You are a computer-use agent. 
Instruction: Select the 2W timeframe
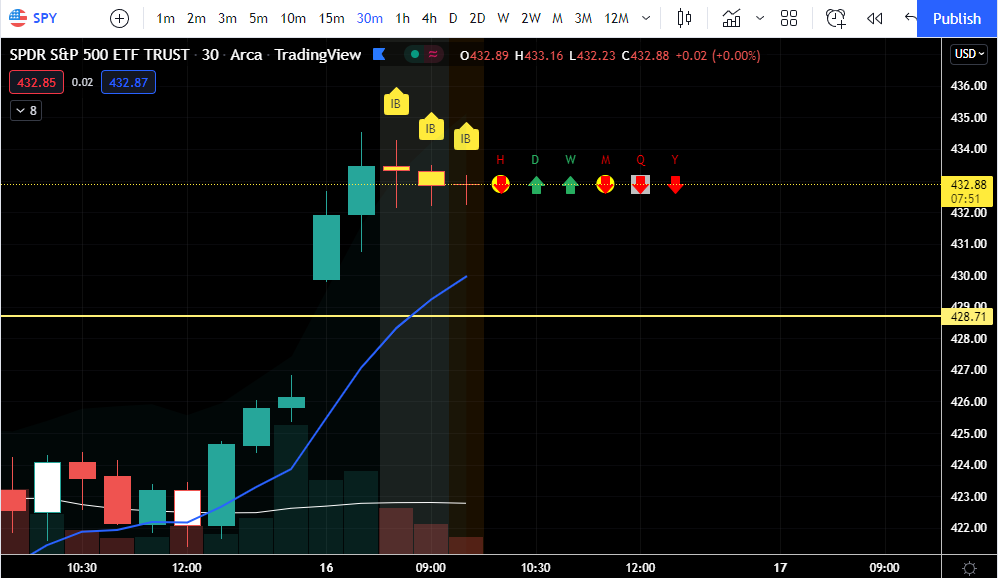pyautogui.click(x=531, y=18)
